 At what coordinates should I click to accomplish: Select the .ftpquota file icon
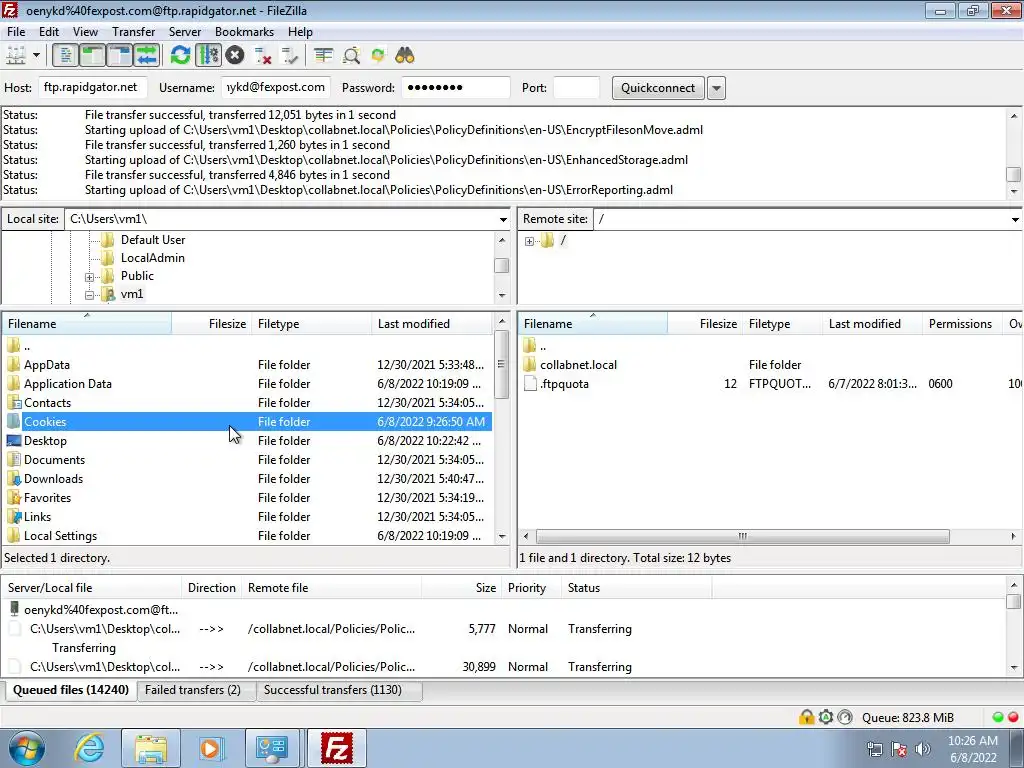point(530,383)
